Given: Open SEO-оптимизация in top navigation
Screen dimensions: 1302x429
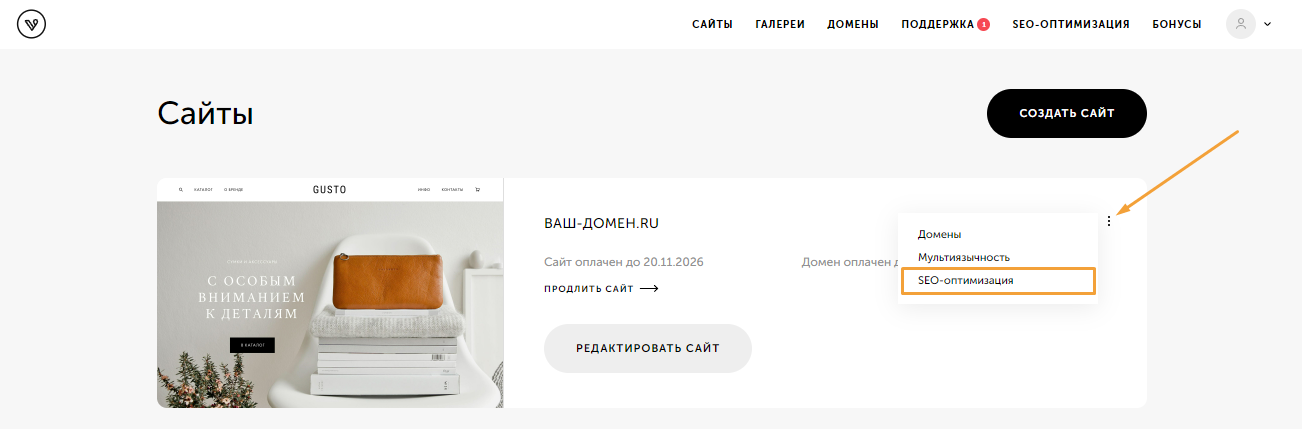Looking at the screenshot, I should point(1071,24).
